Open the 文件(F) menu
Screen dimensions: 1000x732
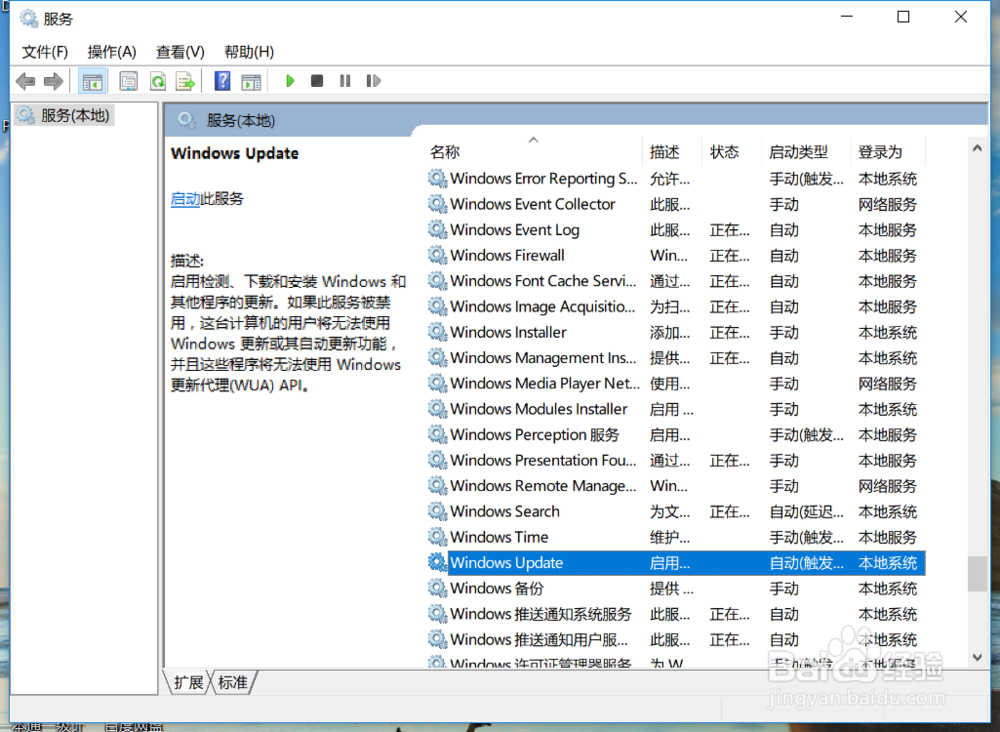coord(45,52)
